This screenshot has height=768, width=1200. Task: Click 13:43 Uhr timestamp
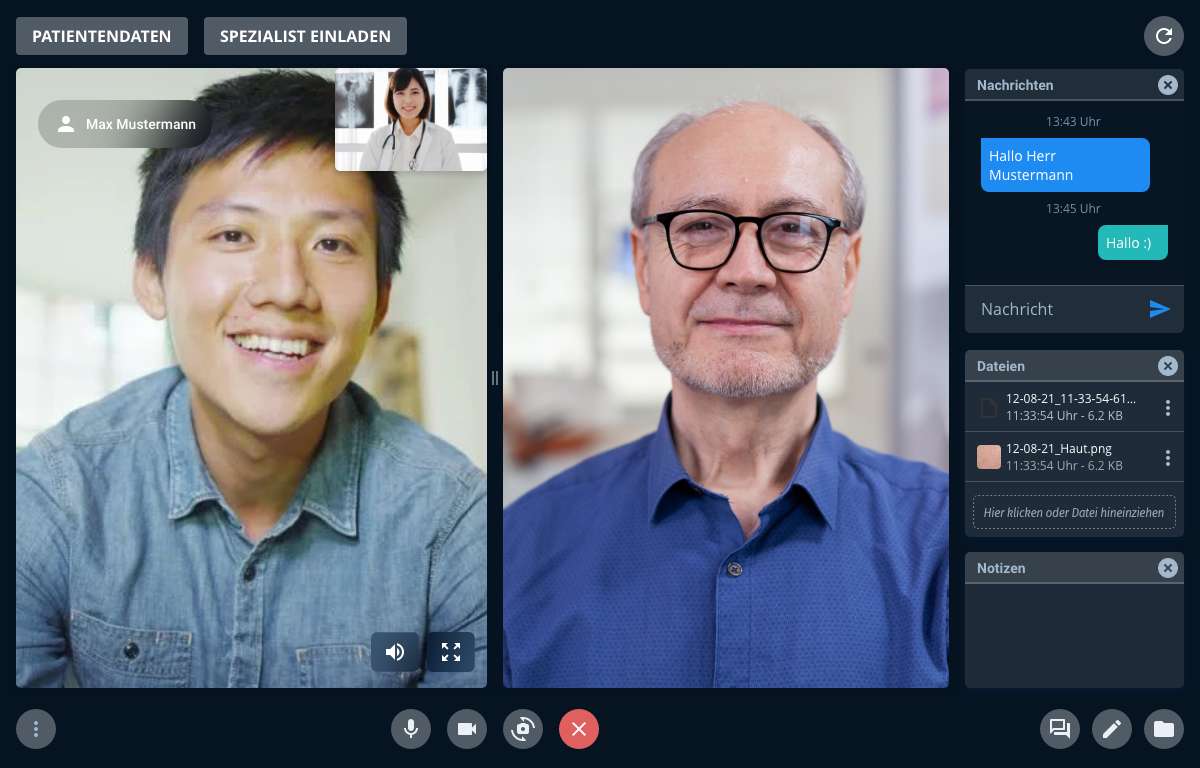pos(1074,121)
